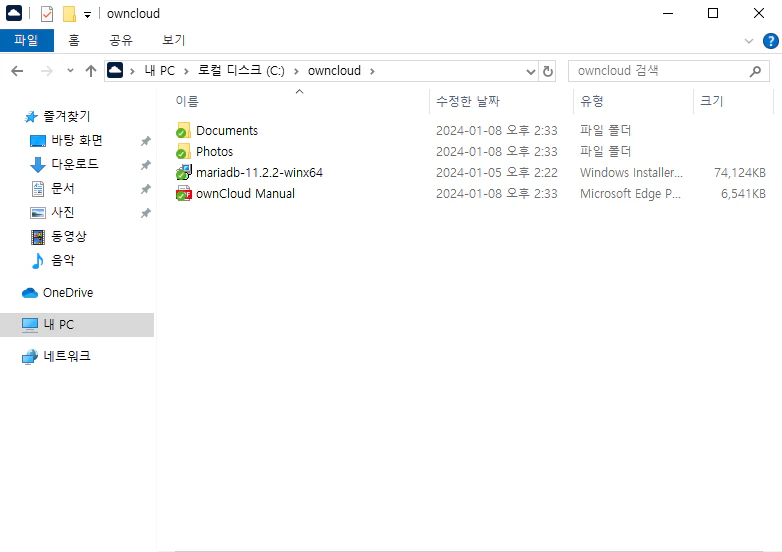Open the address bar history dropdown
782x552 pixels.
tap(531, 72)
